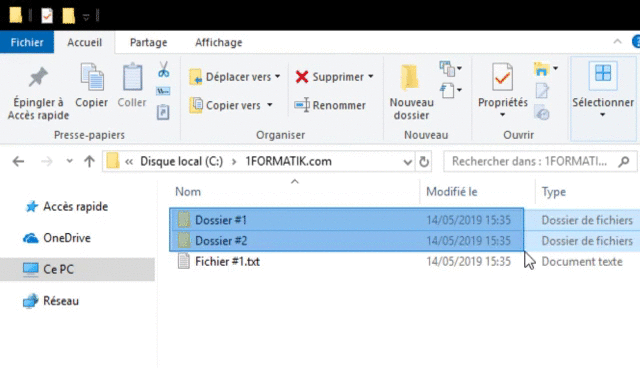The image size is (640, 368).
Task: Switch to the Accueil tab
Action: click(84, 42)
